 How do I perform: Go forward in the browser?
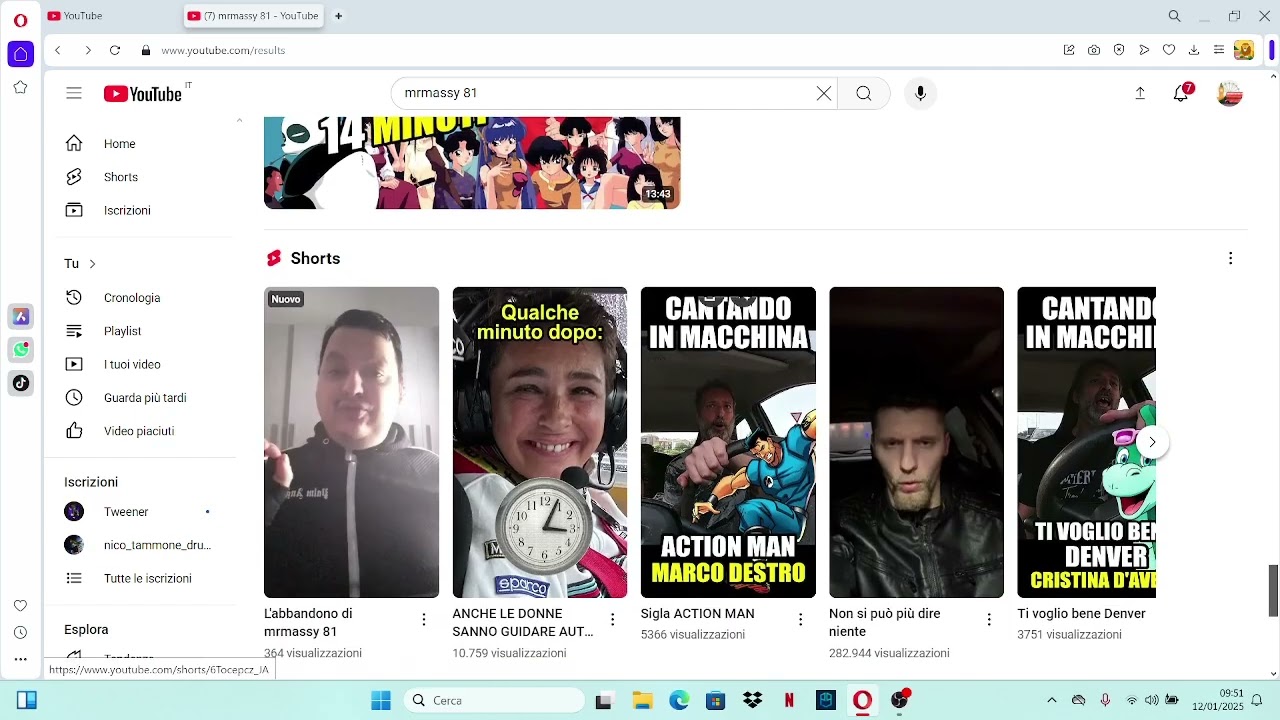pyautogui.click(x=87, y=50)
